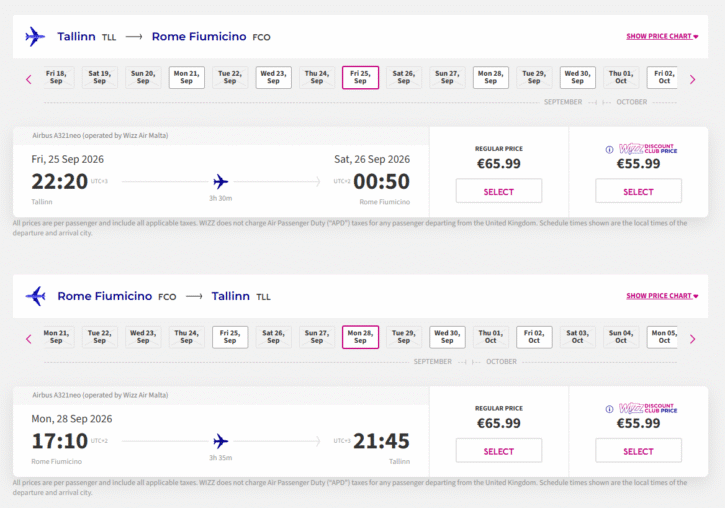Click info icon beside return WIZZ Discount Club price
The height and width of the screenshot is (508, 725).
610,408
